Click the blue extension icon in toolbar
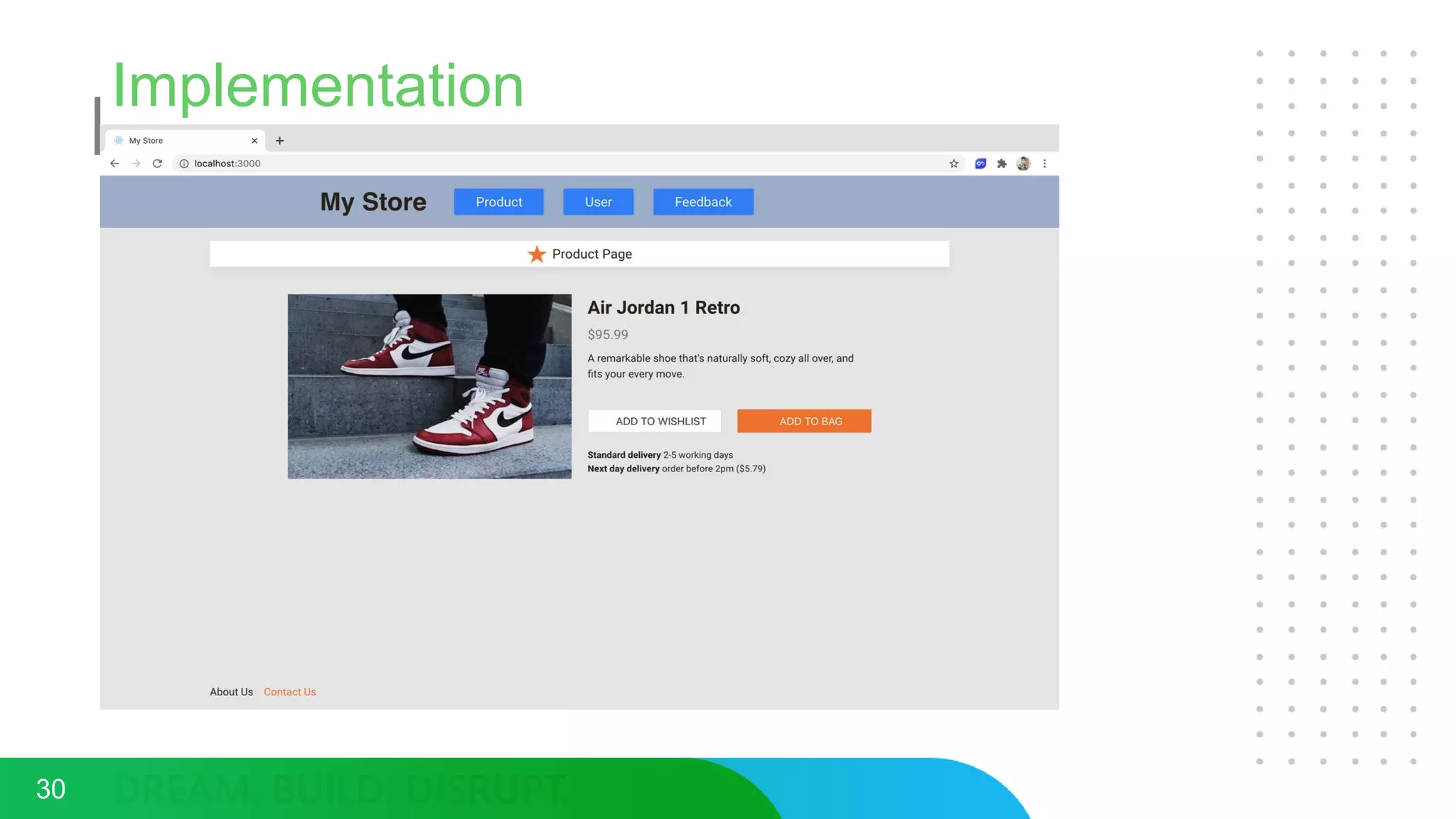1456x819 pixels. pyautogui.click(x=980, y=164)
